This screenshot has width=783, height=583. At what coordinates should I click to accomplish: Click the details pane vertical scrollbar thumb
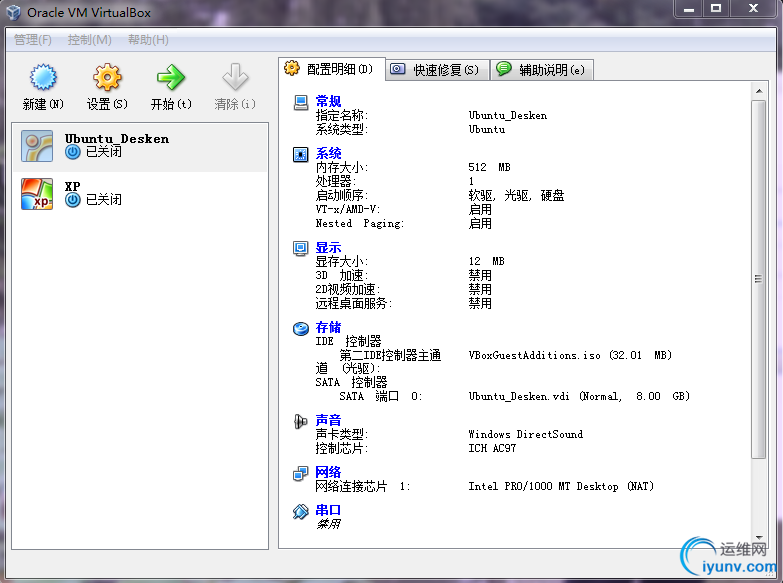759,279
